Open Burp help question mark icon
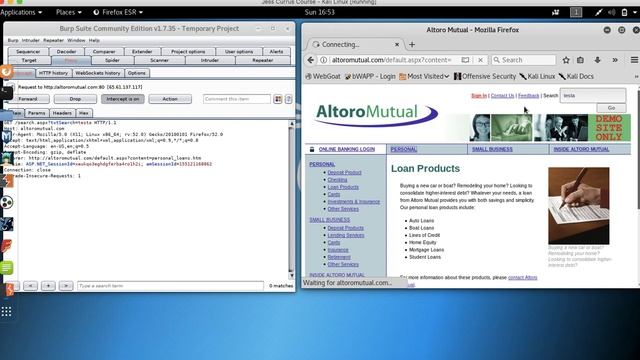 pyautogui.click(x=289, y=99)
